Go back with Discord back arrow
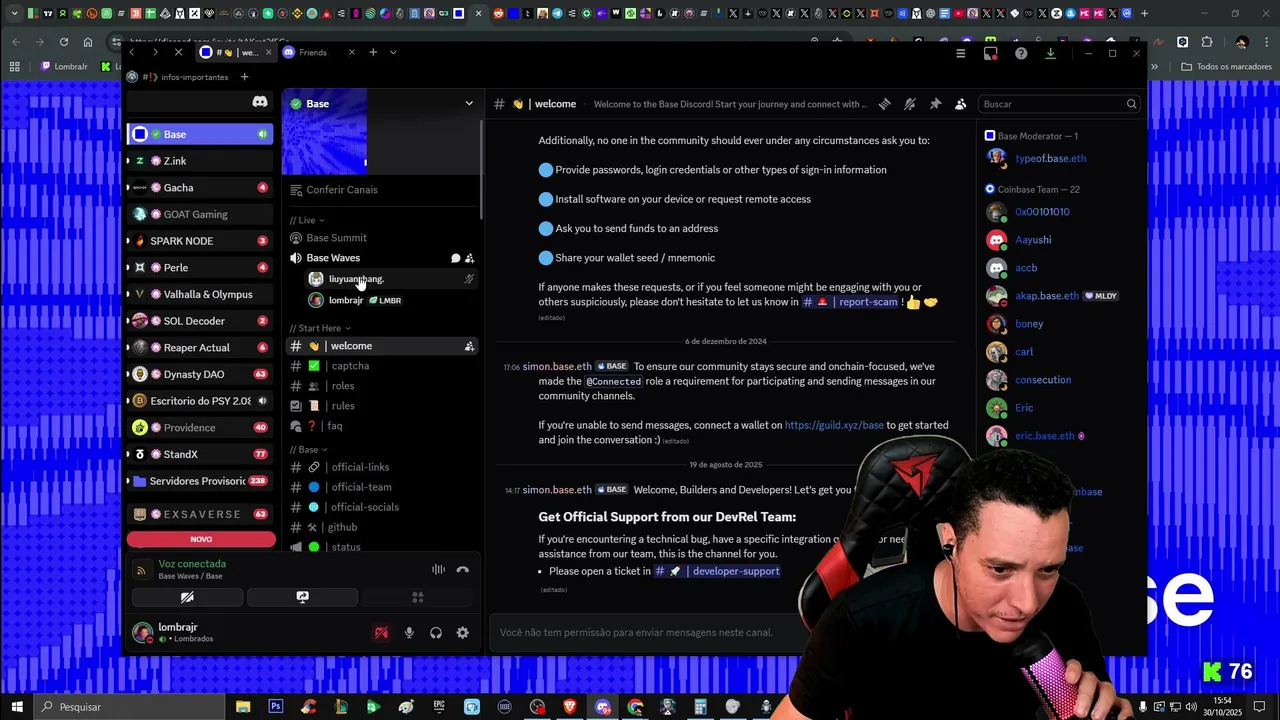This screenshot has width=1280, height=720. [133, 52]
